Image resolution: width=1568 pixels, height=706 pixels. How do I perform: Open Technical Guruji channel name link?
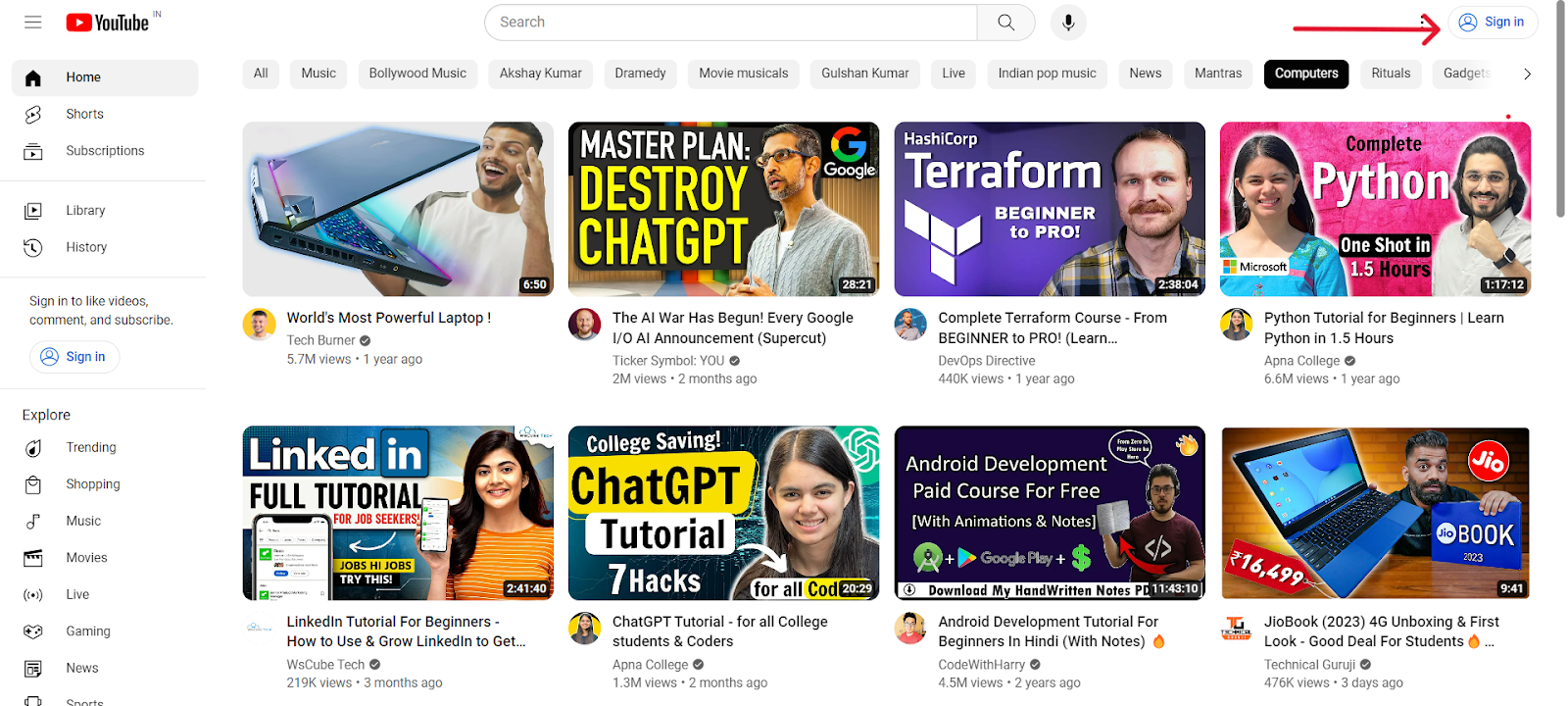(1309, 665)
